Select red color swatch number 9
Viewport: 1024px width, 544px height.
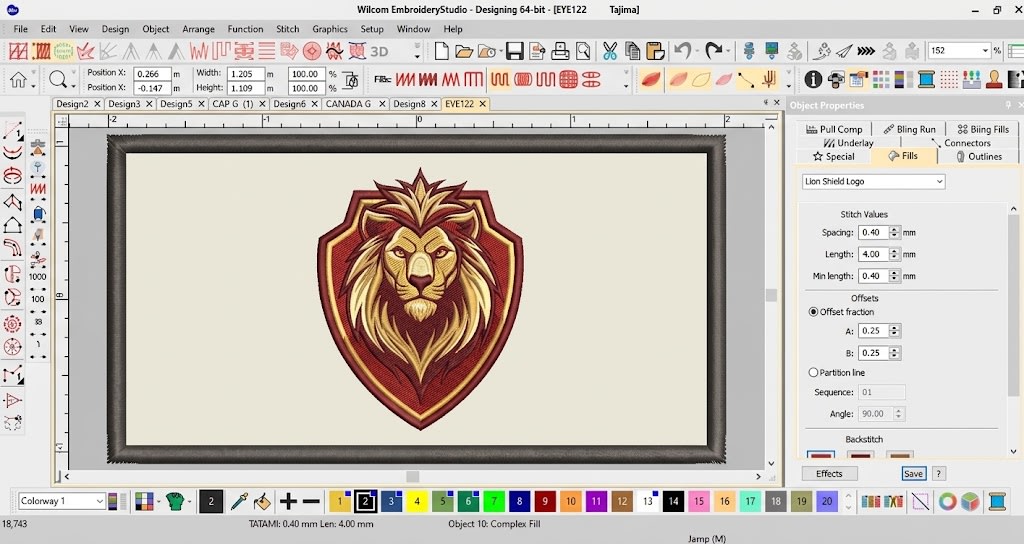tap(545, 502)
